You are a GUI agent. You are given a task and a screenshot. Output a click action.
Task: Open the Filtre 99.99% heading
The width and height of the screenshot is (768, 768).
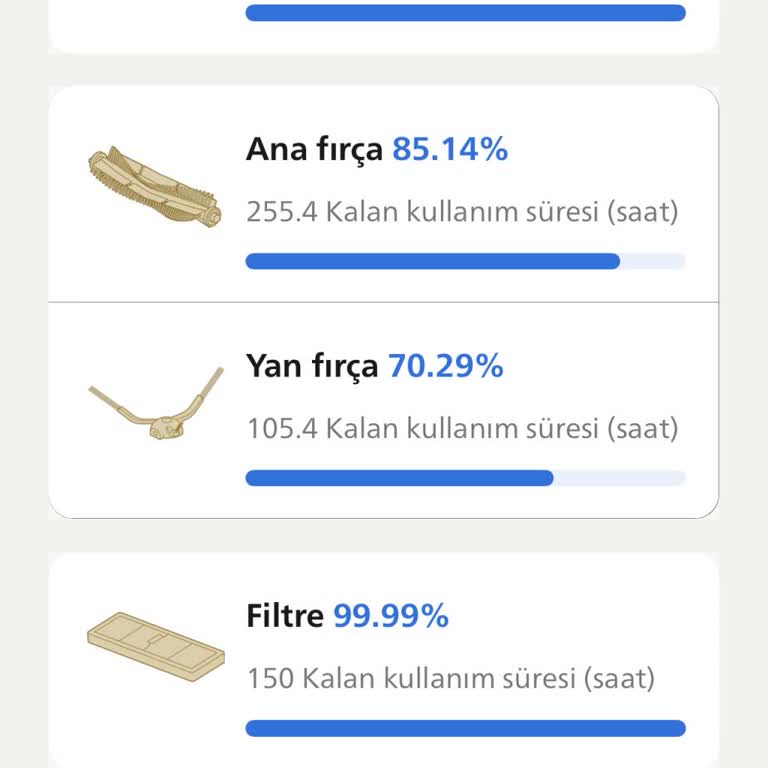[x=347, y=616]
